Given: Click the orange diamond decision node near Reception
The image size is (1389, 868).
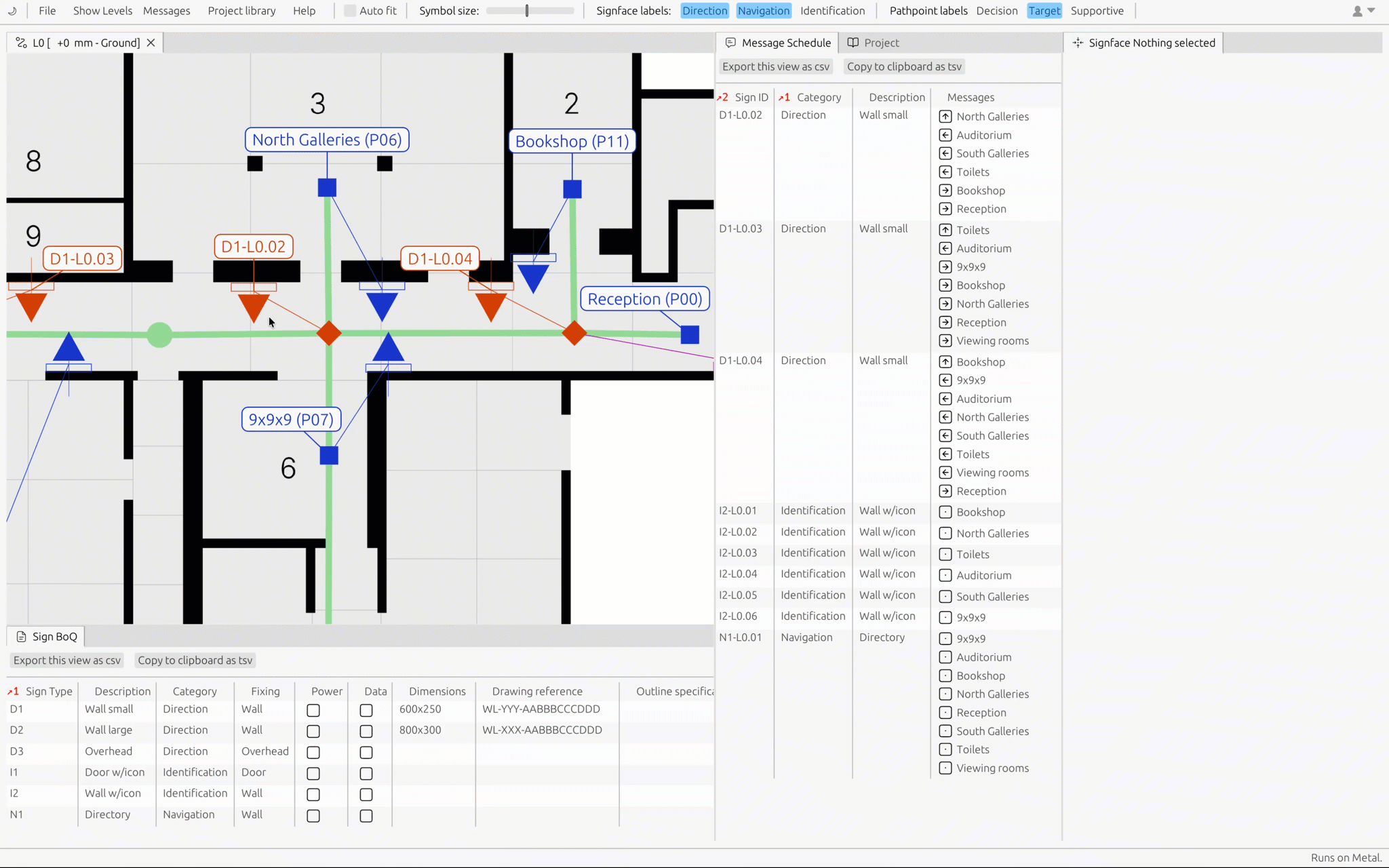Looking at the screenshot, I should pos(574,333).
